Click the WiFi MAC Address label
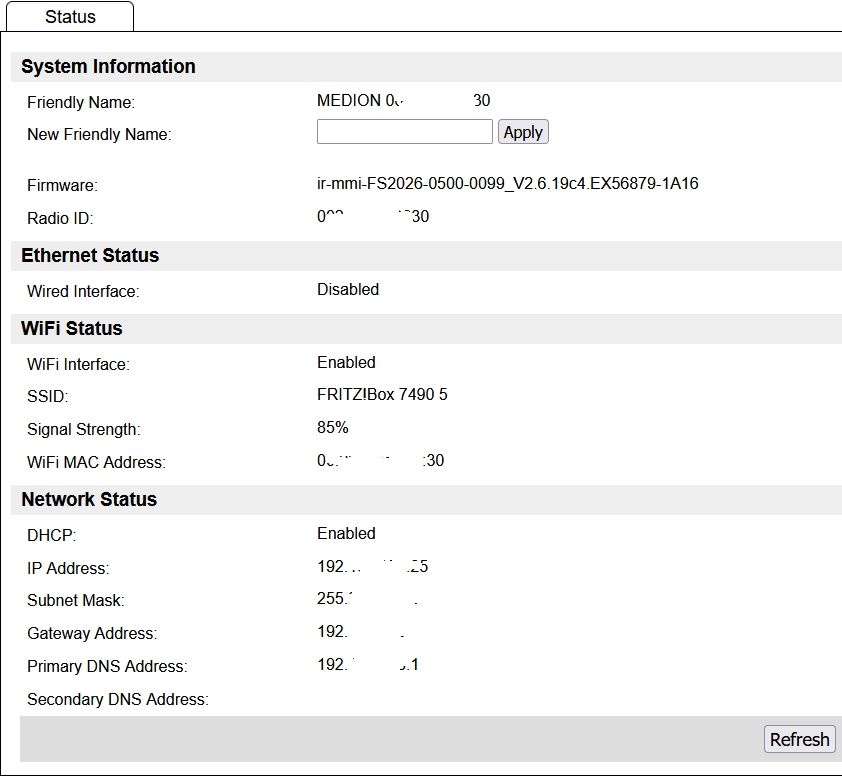842x780 pixels. pyautogui.click(x=96, y=463)
